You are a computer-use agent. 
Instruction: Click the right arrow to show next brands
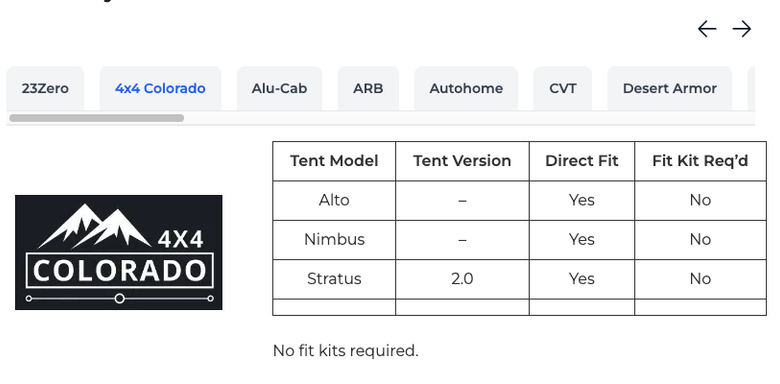pos(742,29)
